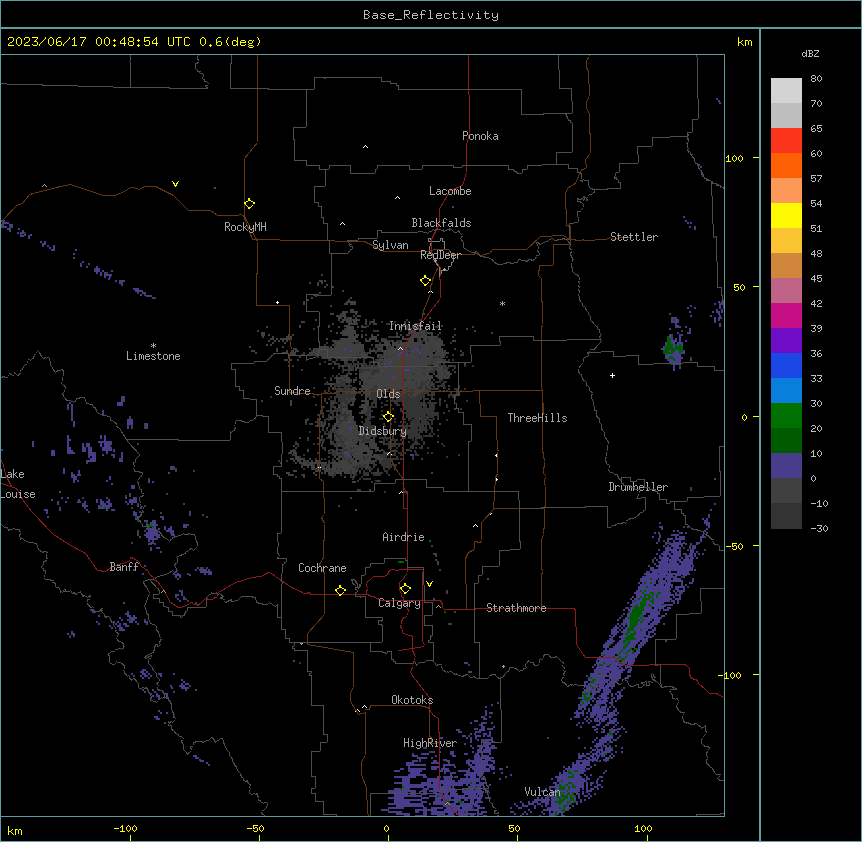Select the Innisfail label
Viewport: 862px width, 842px height.
point(415,326)
